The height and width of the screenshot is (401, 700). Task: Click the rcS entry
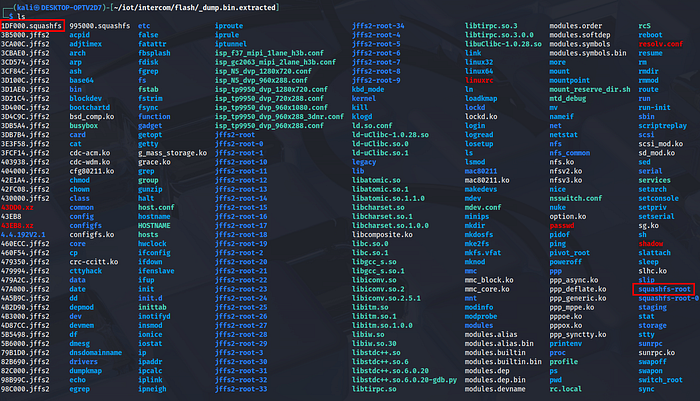[645, 25]
